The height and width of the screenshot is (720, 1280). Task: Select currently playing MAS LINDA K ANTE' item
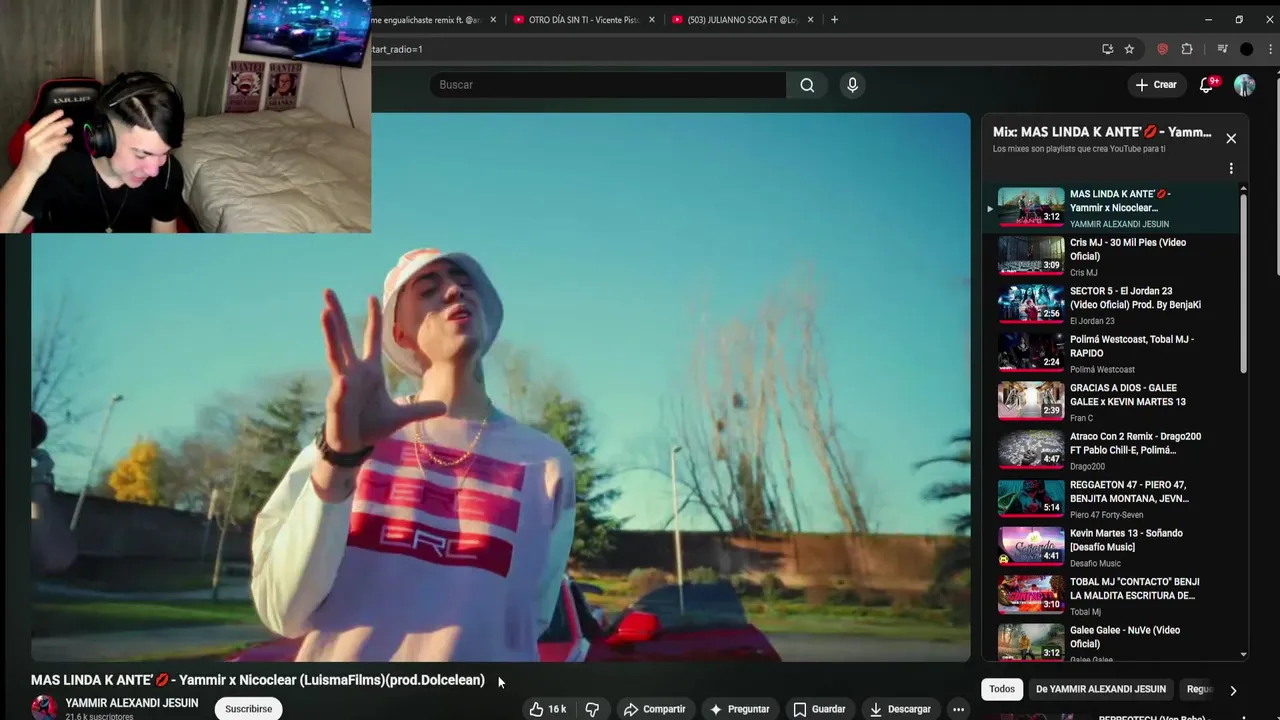coord(1110,208)
